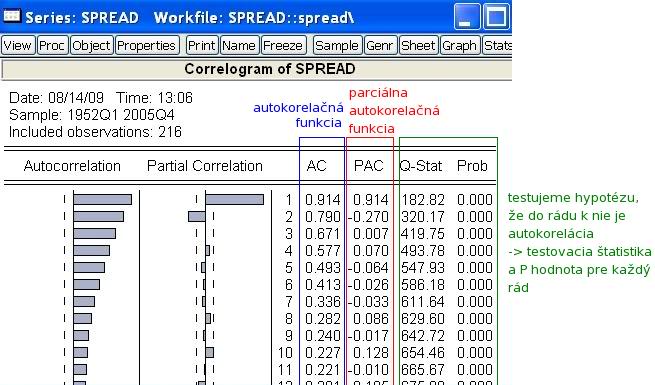Select PAC value -0.270 for lag 2
The image size is (655, 385).
coord(368,217)
